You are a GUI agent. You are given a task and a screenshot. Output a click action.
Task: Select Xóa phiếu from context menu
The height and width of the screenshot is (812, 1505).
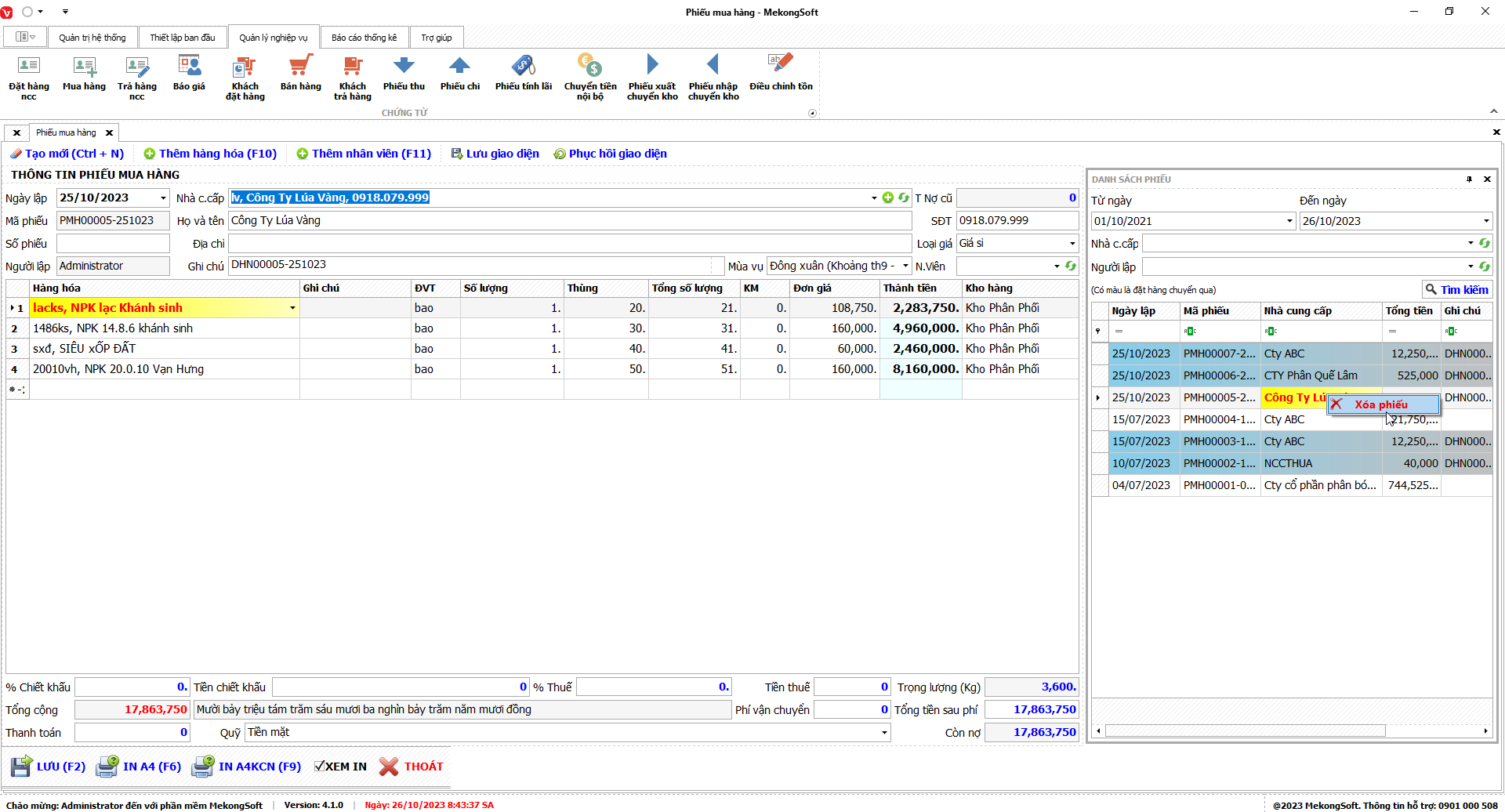[x=1381, y=404]
